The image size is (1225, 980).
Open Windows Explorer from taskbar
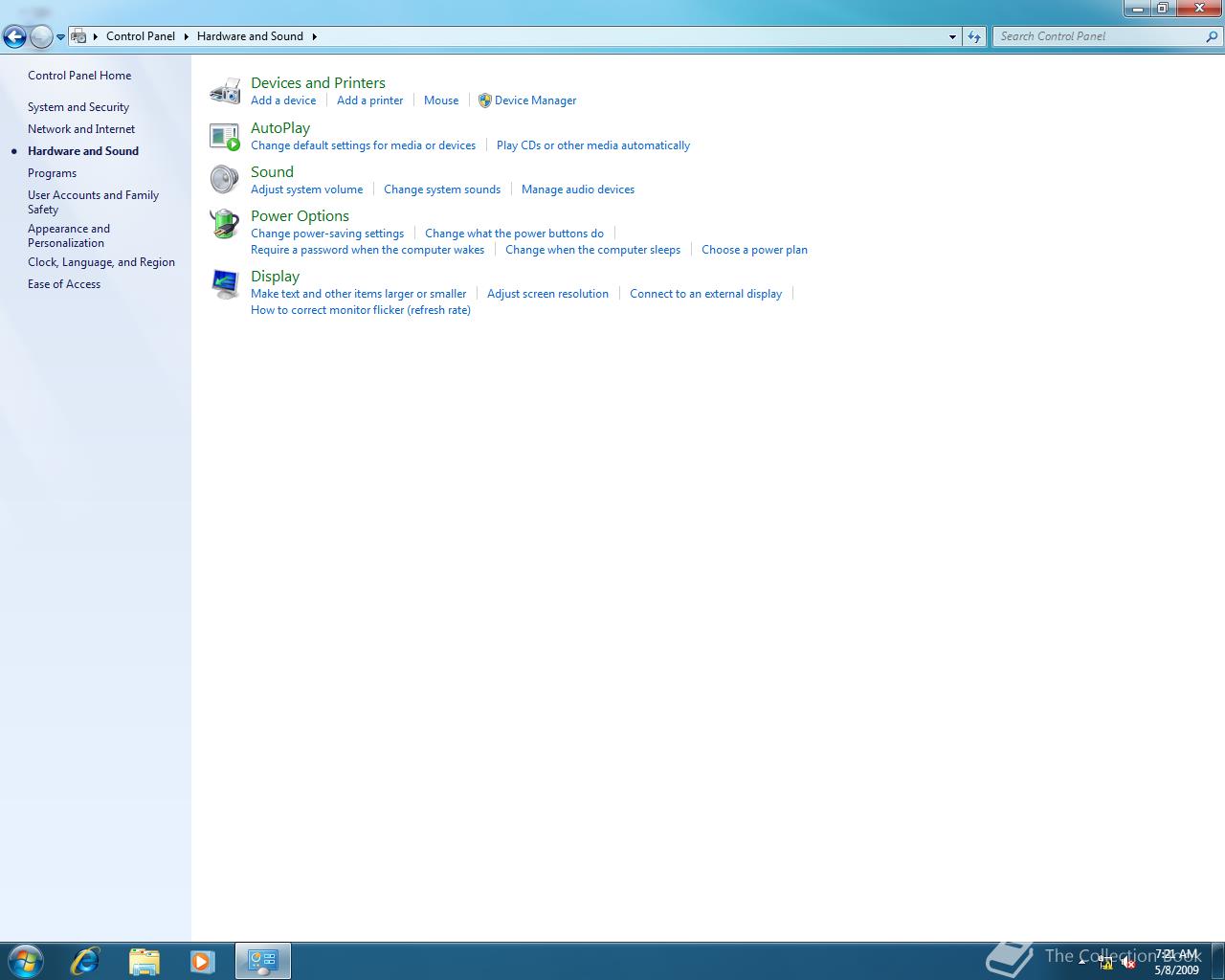tap(144, 961)
